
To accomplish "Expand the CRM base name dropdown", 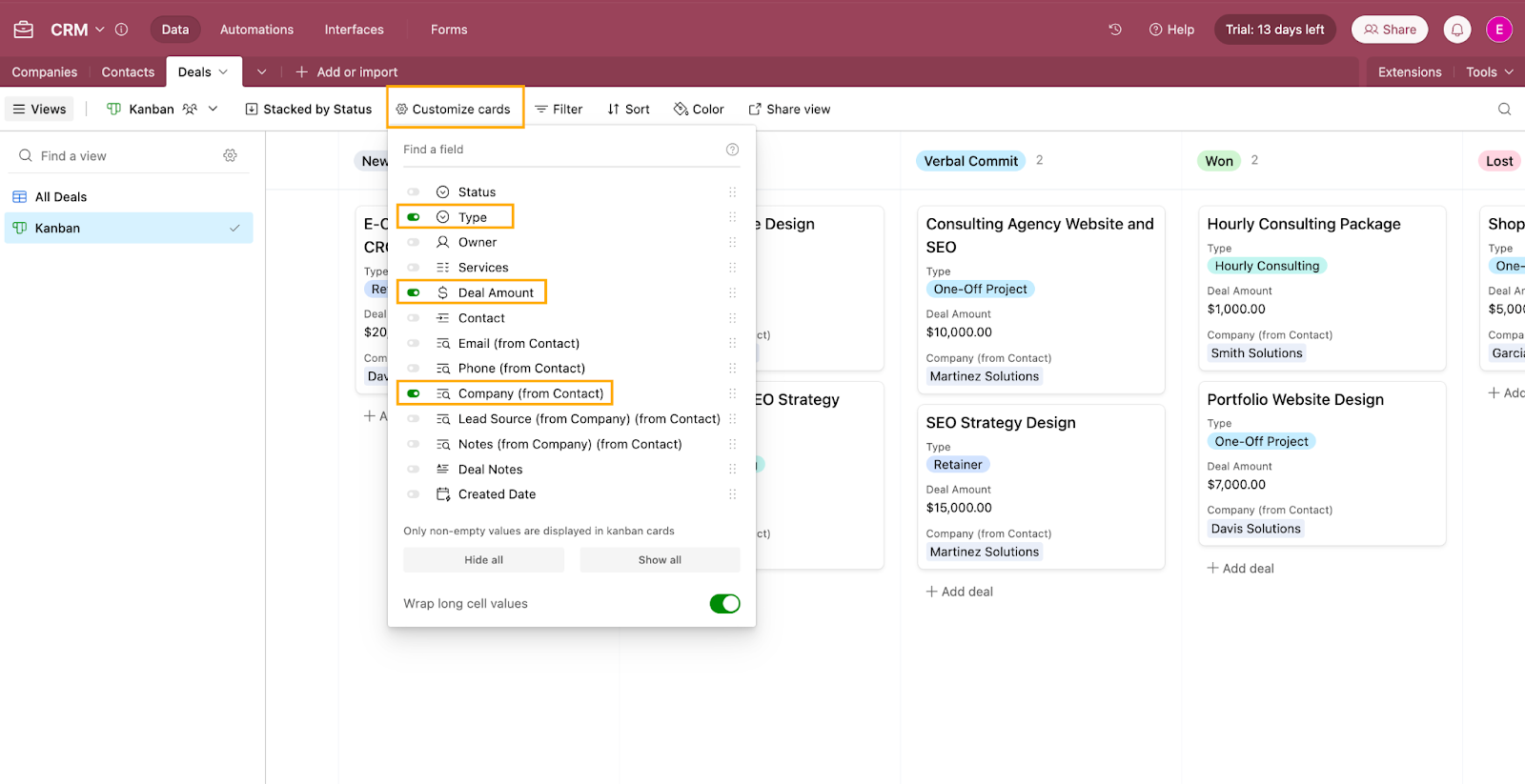I will click(99, 30).
